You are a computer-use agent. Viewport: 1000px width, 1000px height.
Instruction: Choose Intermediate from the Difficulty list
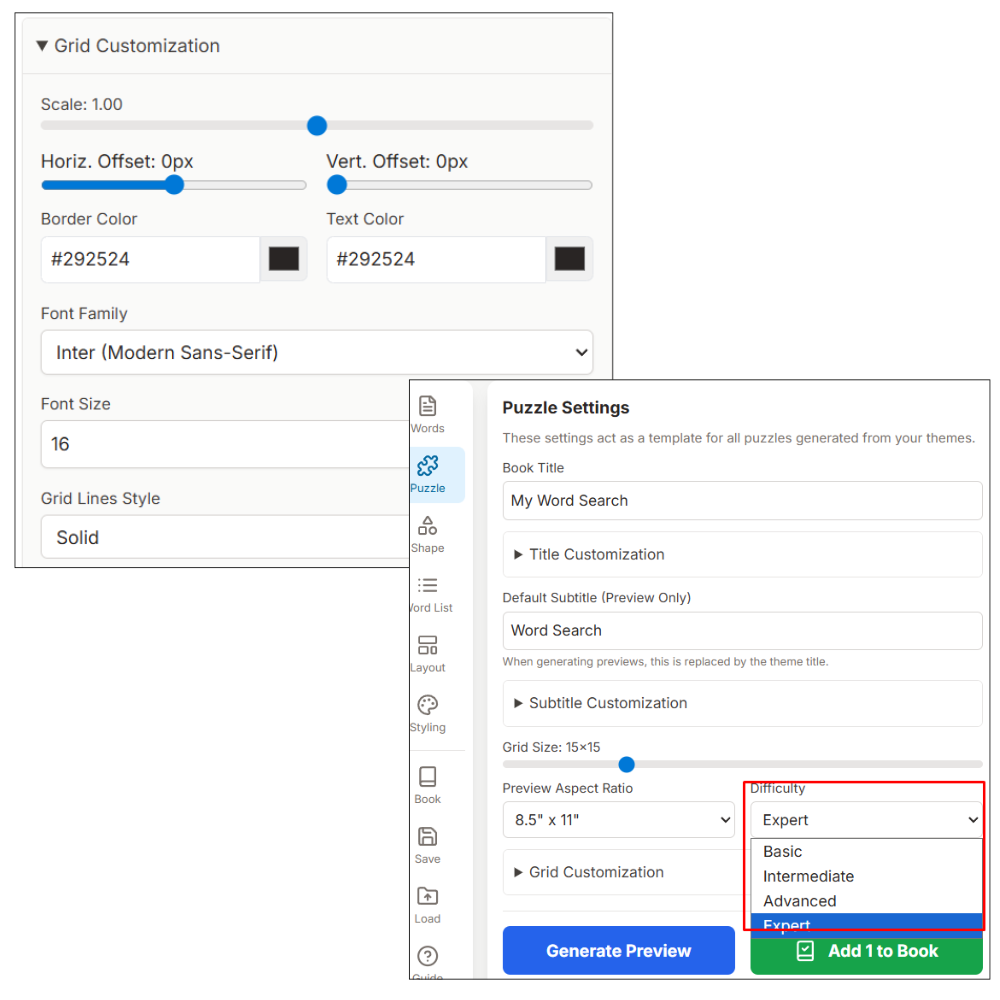(808, 876)
